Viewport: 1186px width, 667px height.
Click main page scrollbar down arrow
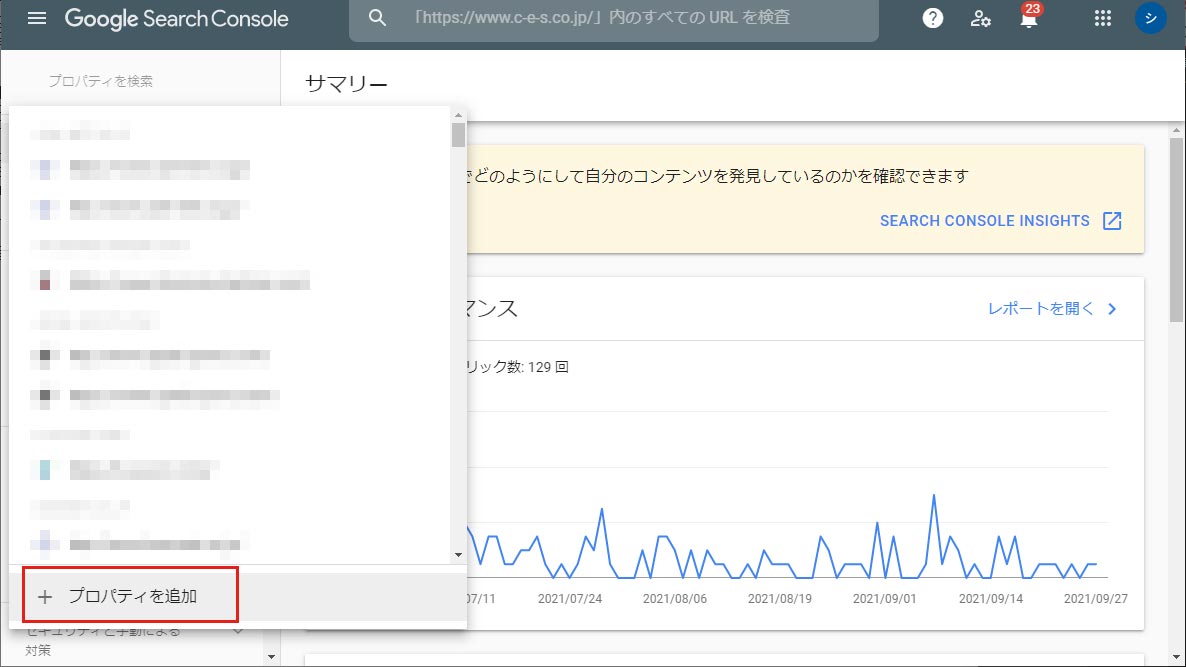click(1175, 657)
